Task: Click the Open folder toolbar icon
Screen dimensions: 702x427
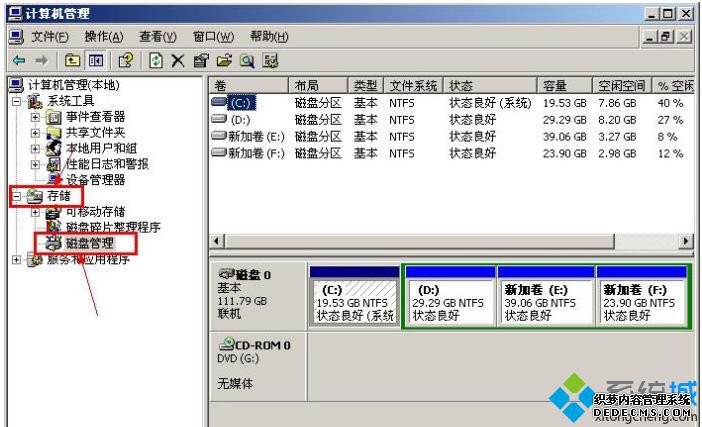Action: [224, 60]
